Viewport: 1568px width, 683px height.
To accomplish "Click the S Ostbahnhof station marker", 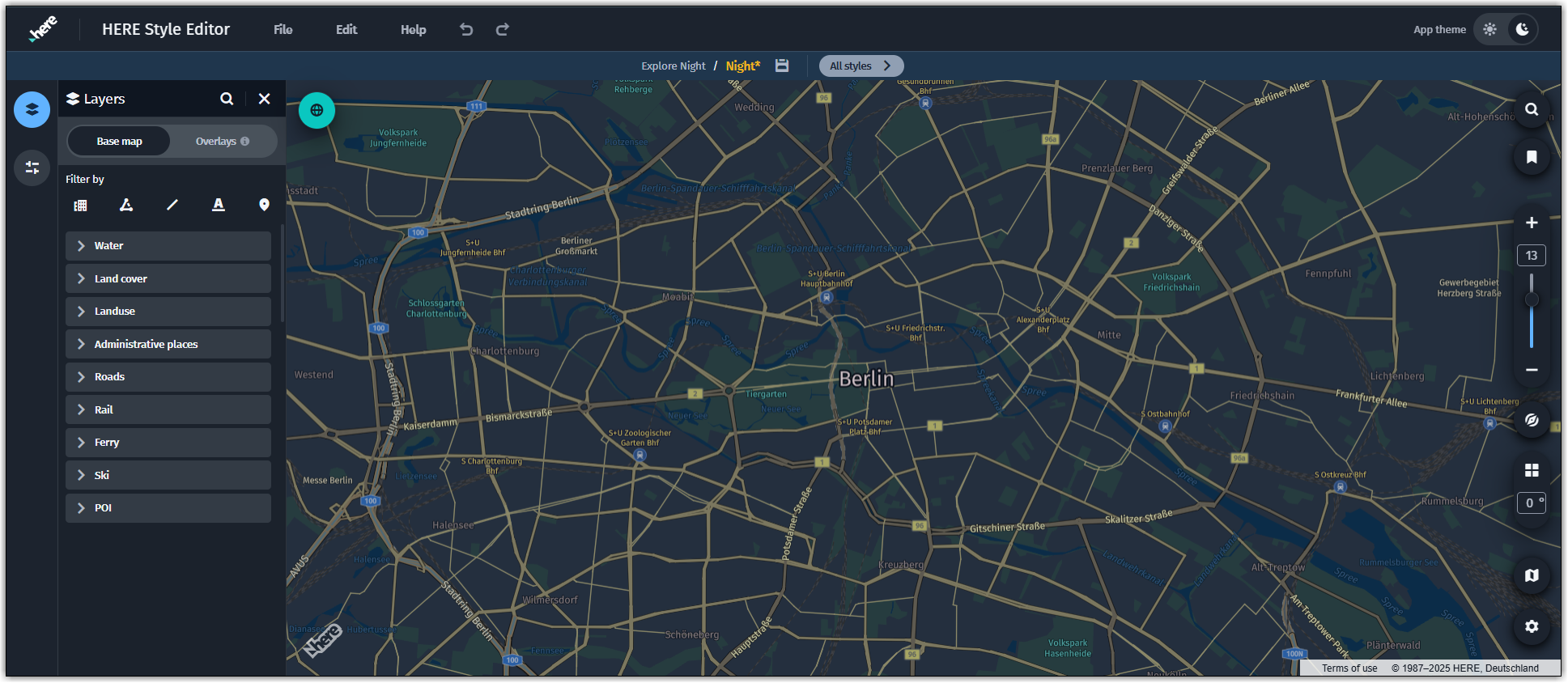I will pos(1165,426).
